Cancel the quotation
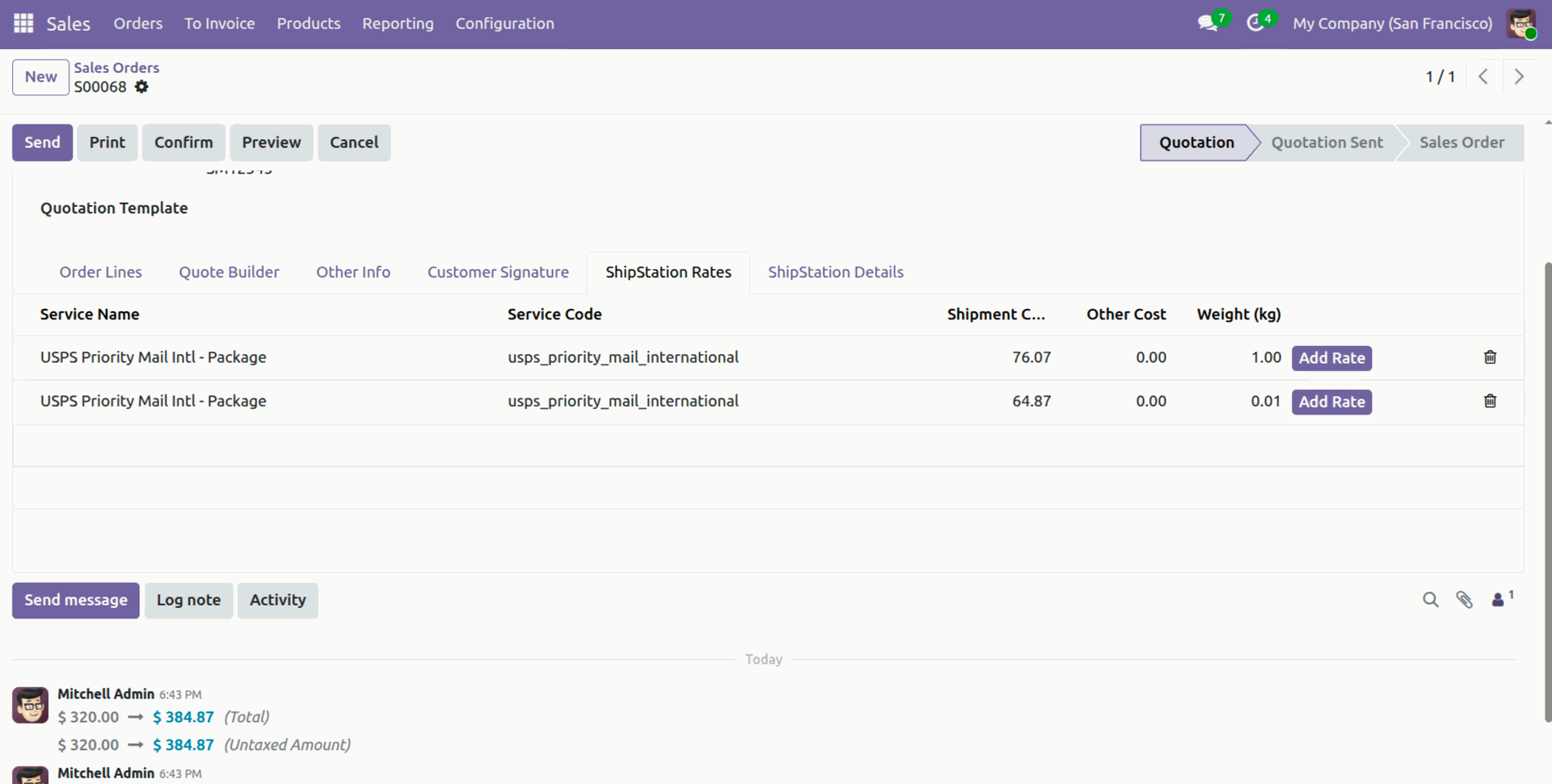Image resolution: width=1552 pixels, height=784 pixels. tap(354, 142)
